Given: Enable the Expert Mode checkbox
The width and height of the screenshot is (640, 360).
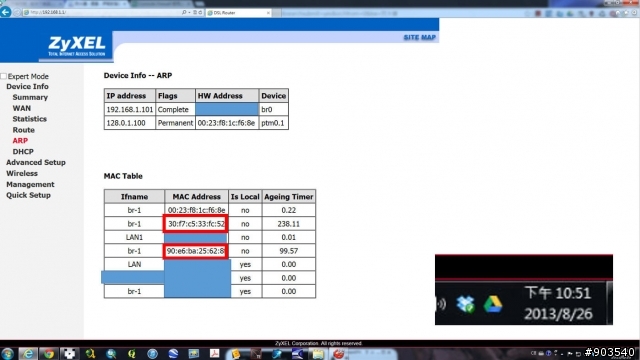Looking at the screenshot, I should click(x=4, y=76).
